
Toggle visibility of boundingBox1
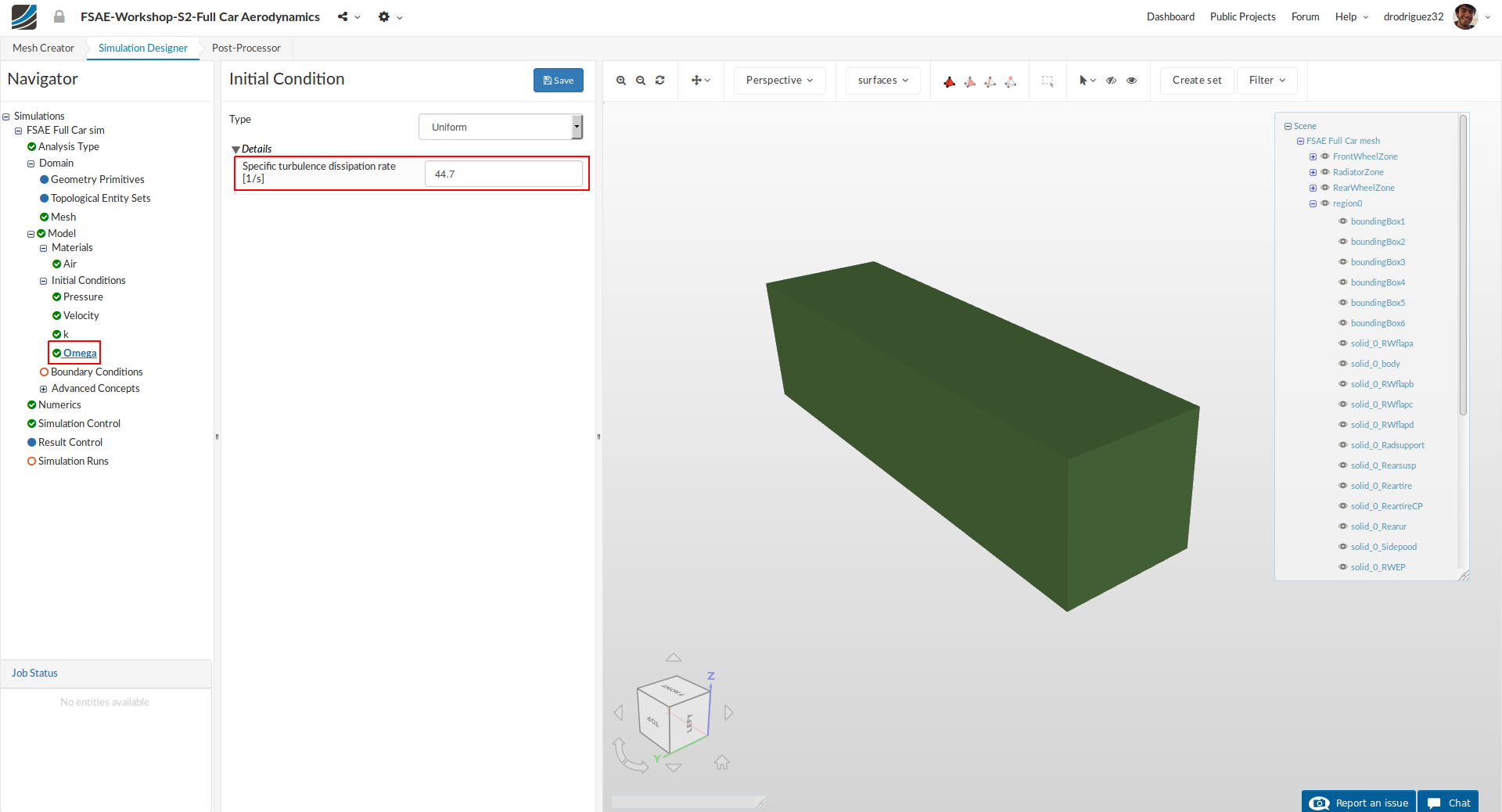(1342, 221)
